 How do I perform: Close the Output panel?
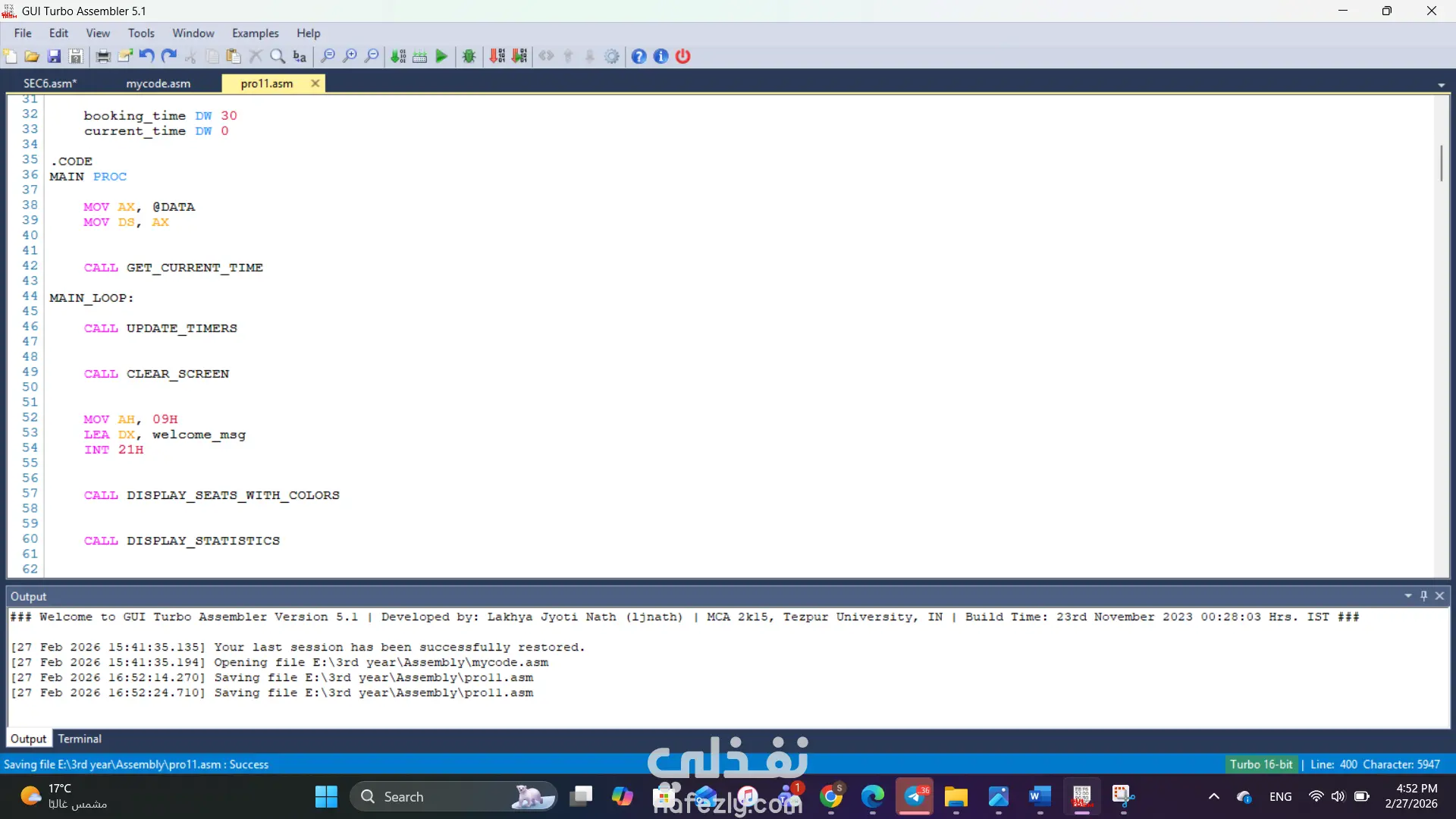pyautogui.click(x=1440, y=596)
